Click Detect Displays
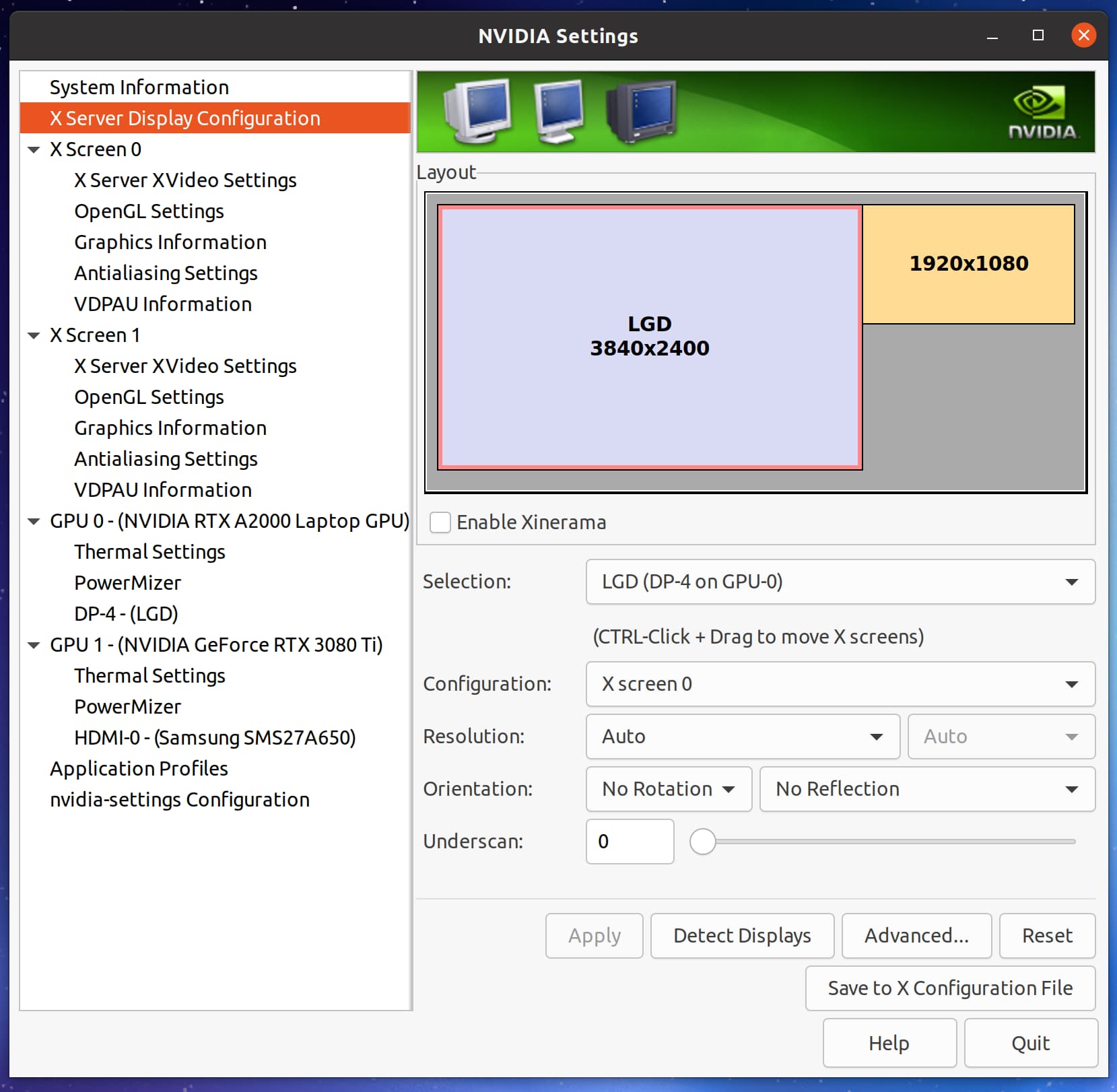The width and height of the screenshot is (1117, 1092). pos(742,935)
